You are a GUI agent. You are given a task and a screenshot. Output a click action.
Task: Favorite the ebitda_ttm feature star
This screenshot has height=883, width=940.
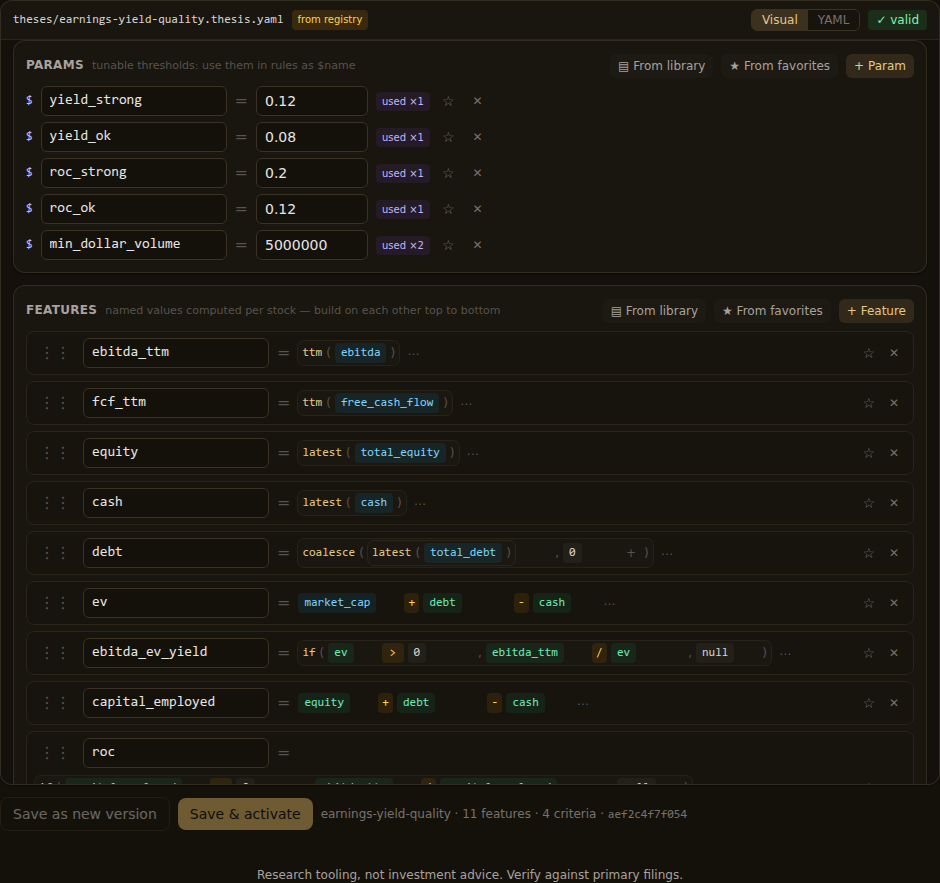pyautogui.click(x=868, y=353)
